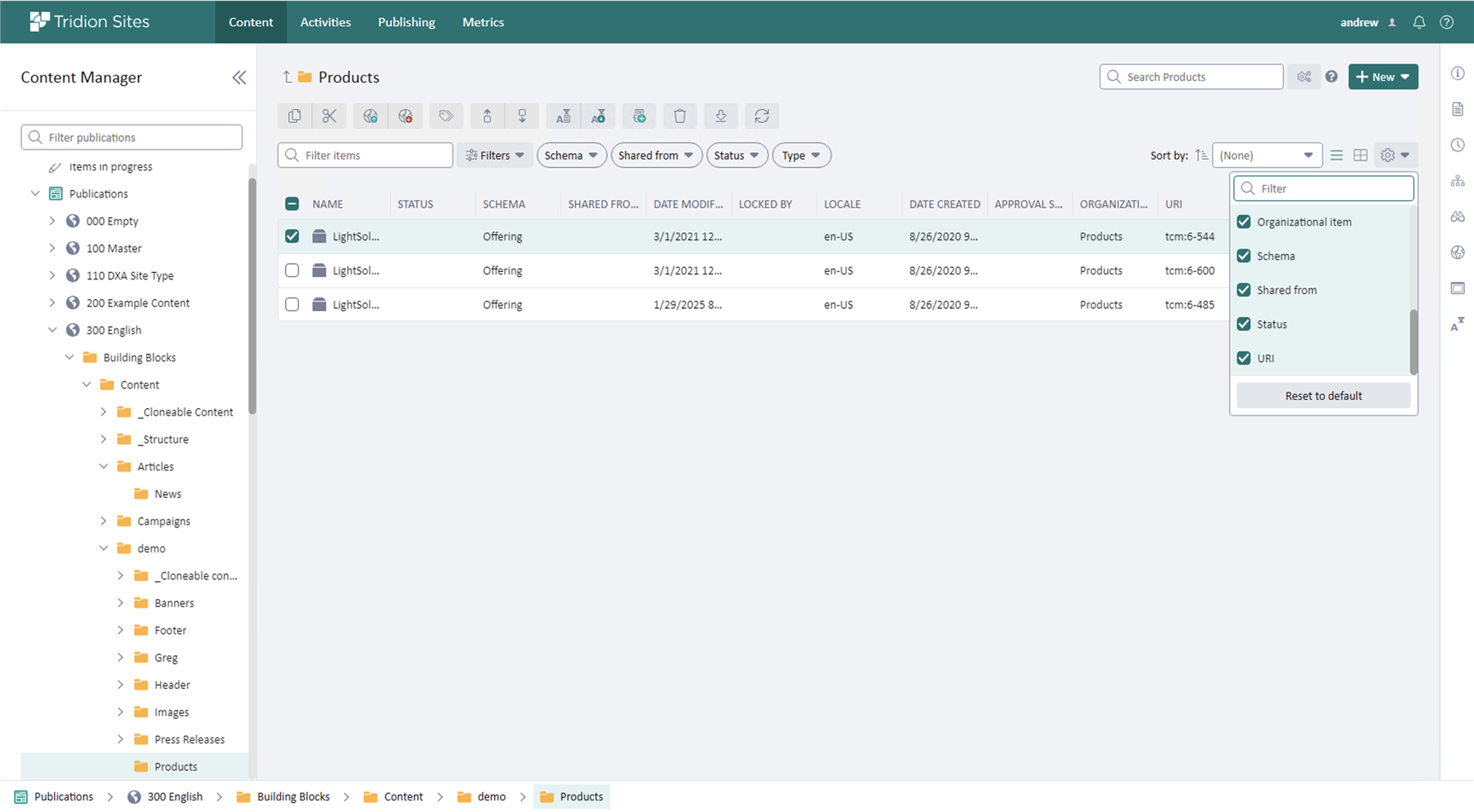Refresh the Products item list

pyautogui.click(x=762, y=116)
